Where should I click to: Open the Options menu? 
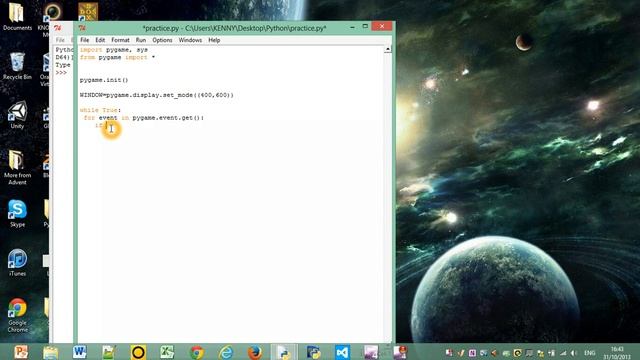[162, 40]
